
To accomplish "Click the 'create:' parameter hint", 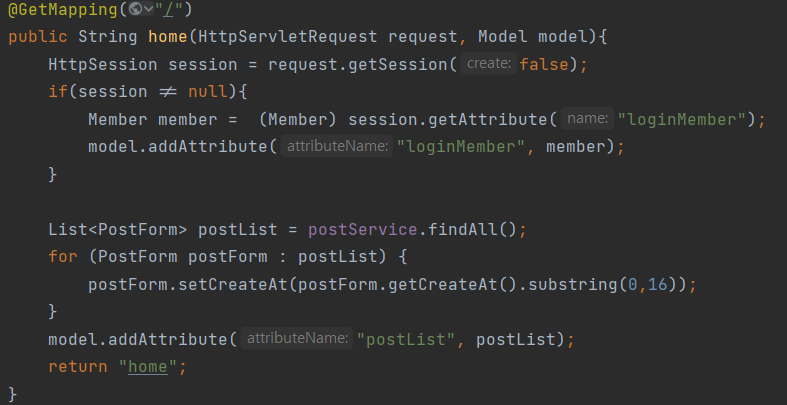I will 488,64.
